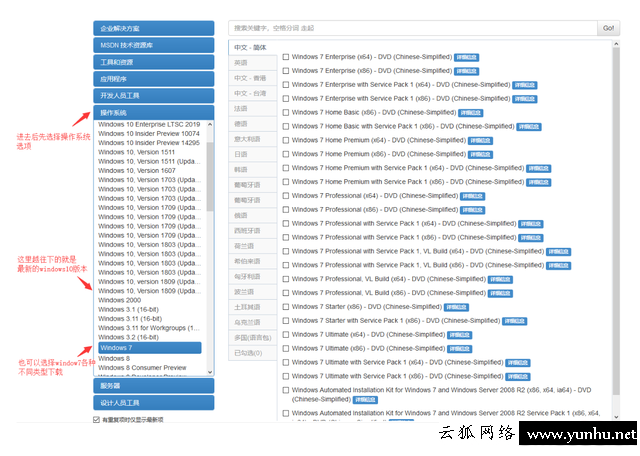Check Windows 7 Professional, VL Build (x64)

286,279
